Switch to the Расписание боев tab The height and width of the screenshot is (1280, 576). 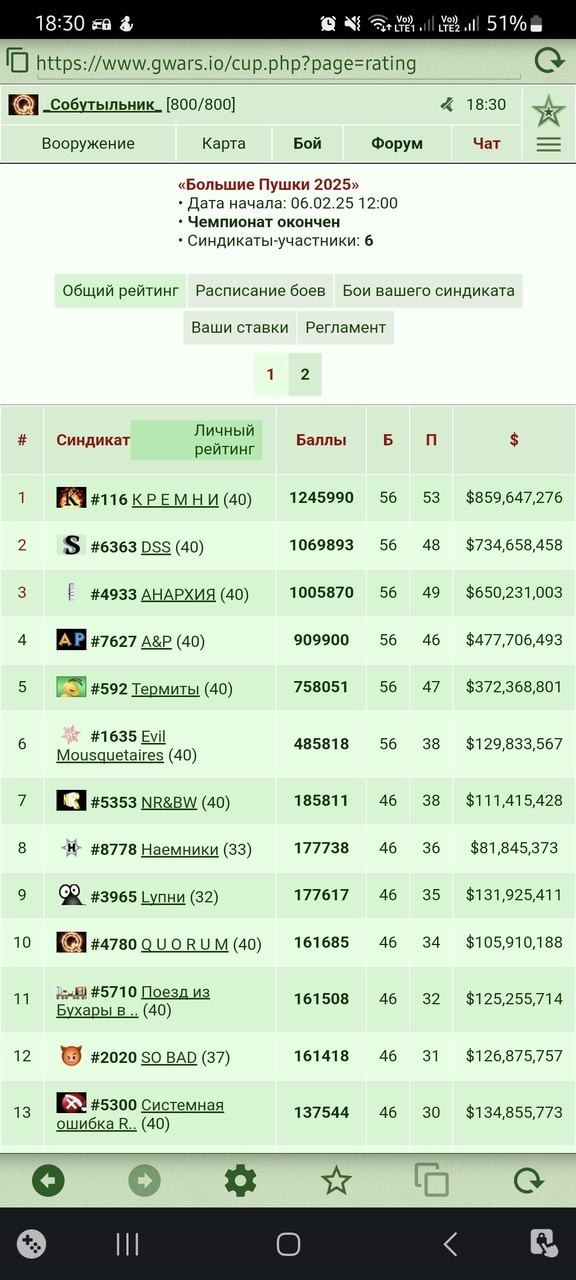click(x=260, y=291)
